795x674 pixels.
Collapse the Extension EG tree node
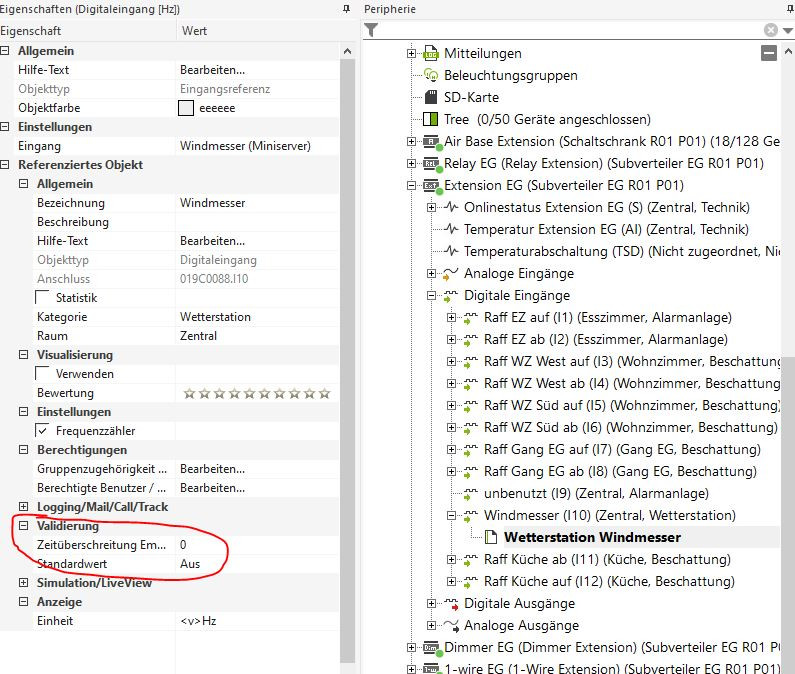point(411,185)
